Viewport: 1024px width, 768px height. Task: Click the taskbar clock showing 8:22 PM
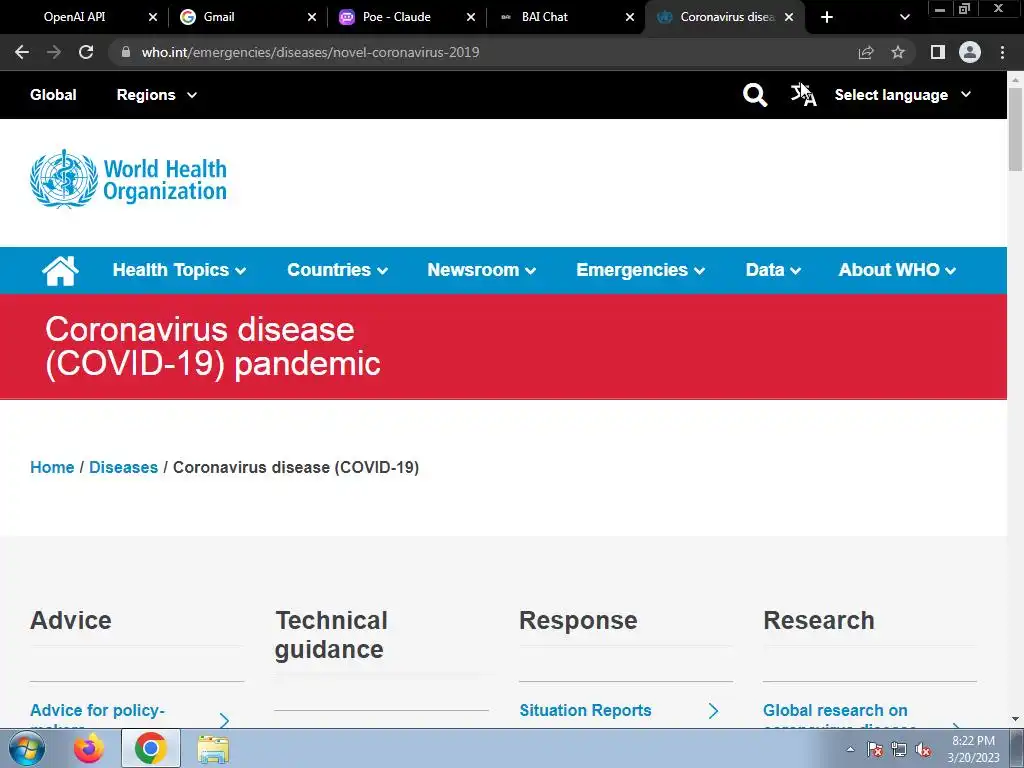973,749
